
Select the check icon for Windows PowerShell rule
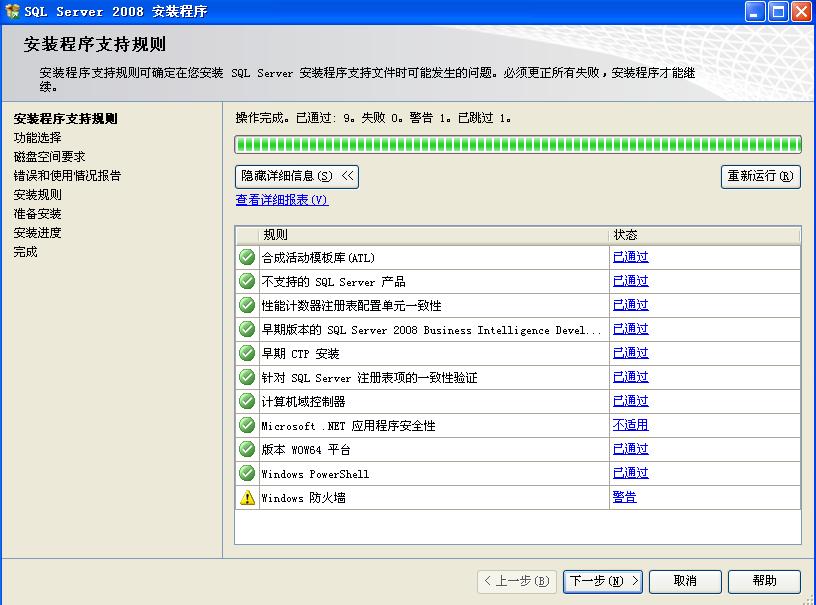click(x=246, y=473)
